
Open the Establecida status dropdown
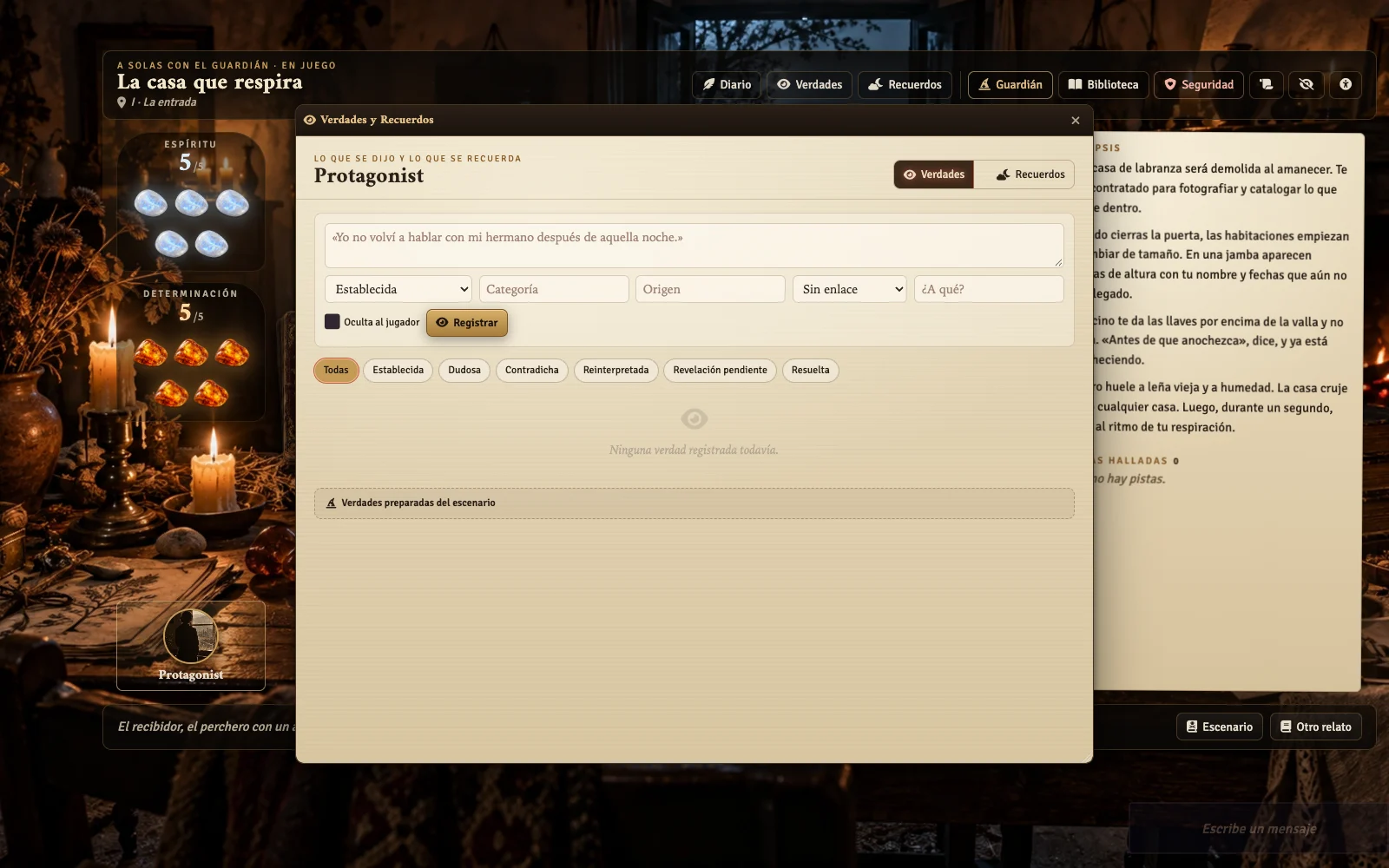point(398,289)
